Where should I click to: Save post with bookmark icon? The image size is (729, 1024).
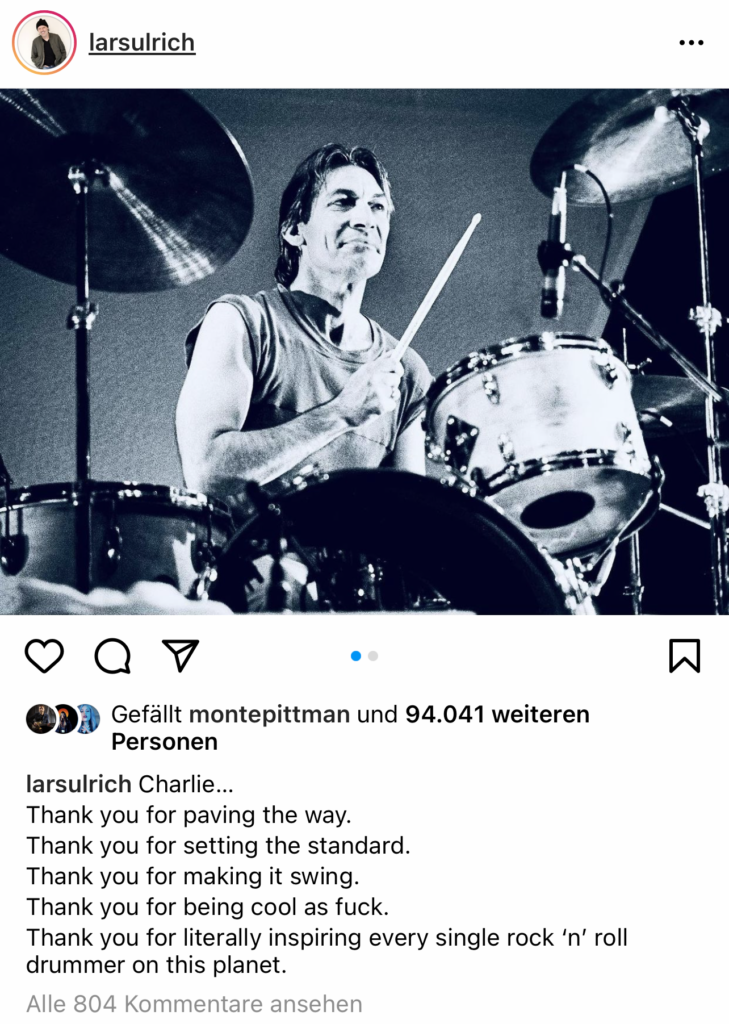click(684, 656)
